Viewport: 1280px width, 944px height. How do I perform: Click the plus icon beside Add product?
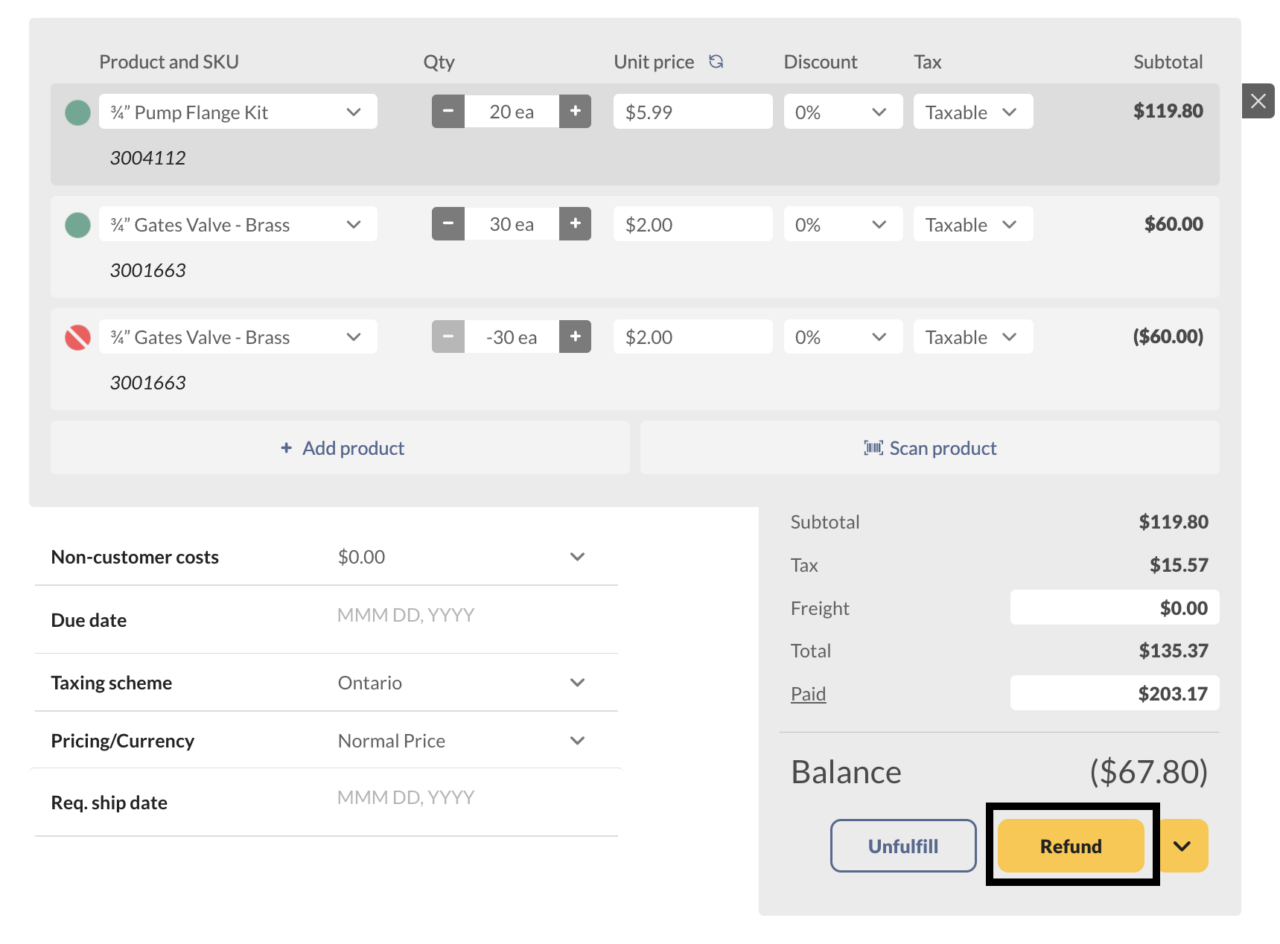pyautogui.click(x=286, y=448)
